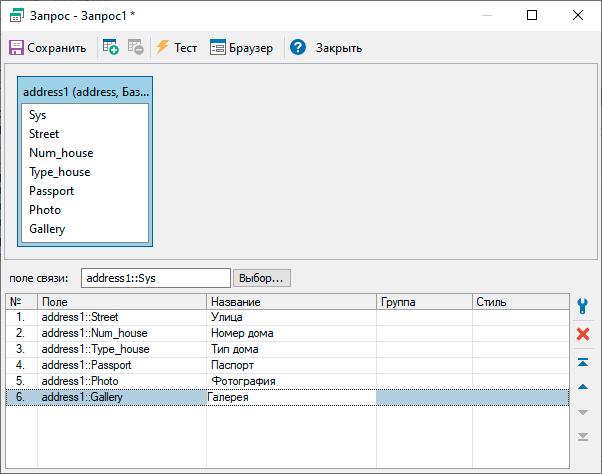The image size is (602, 474).
Task: Open field properties with the wrench icon
Action: coord(583,305)
